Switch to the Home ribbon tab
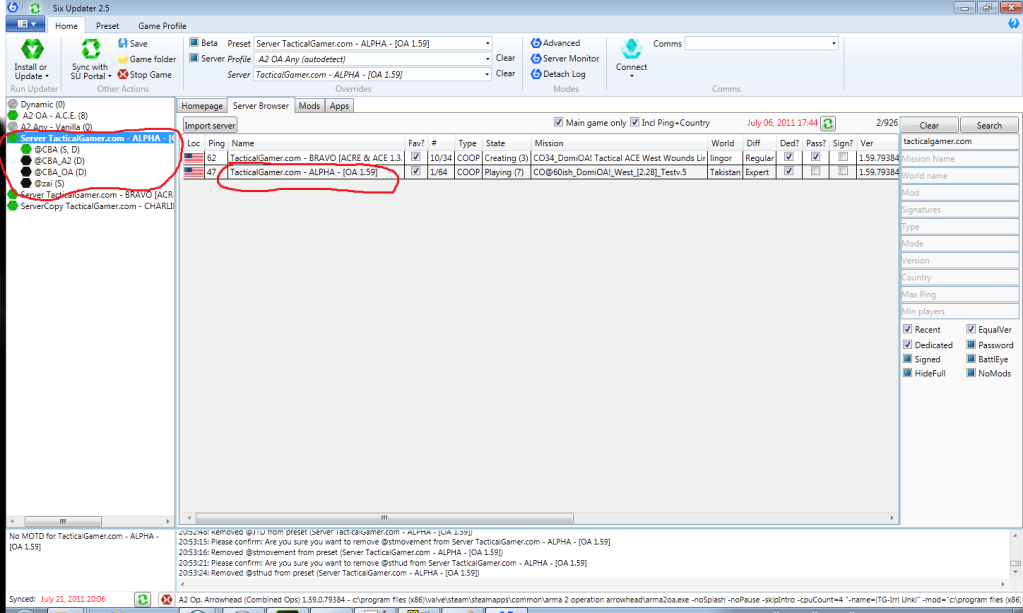The height and width of the screenshot is (613, 1023). pos(67,25)
